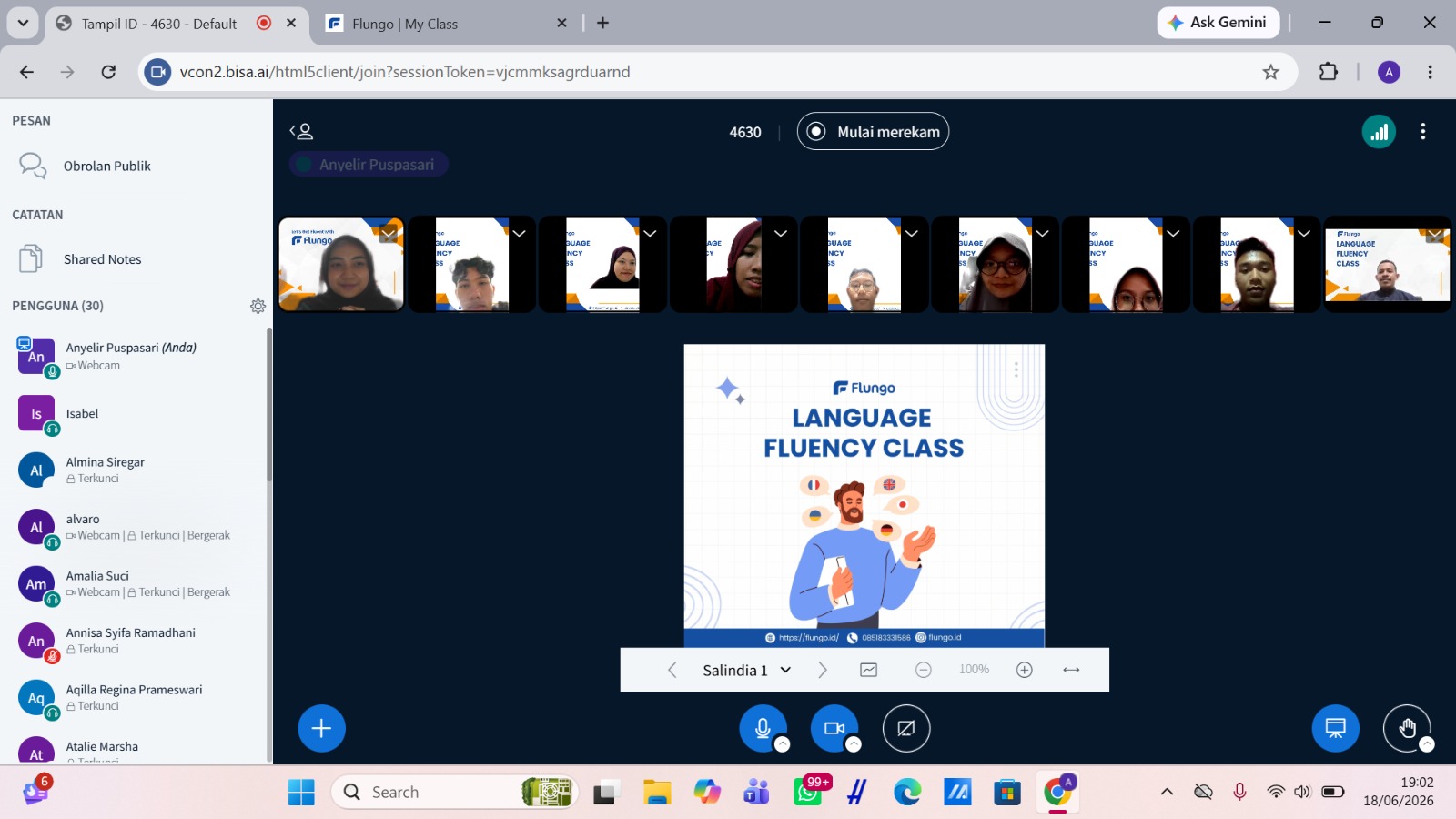The height and width of the screenshot is (819, 1456).
Task: Open browser extensions menu
Action: point(1329,72)
